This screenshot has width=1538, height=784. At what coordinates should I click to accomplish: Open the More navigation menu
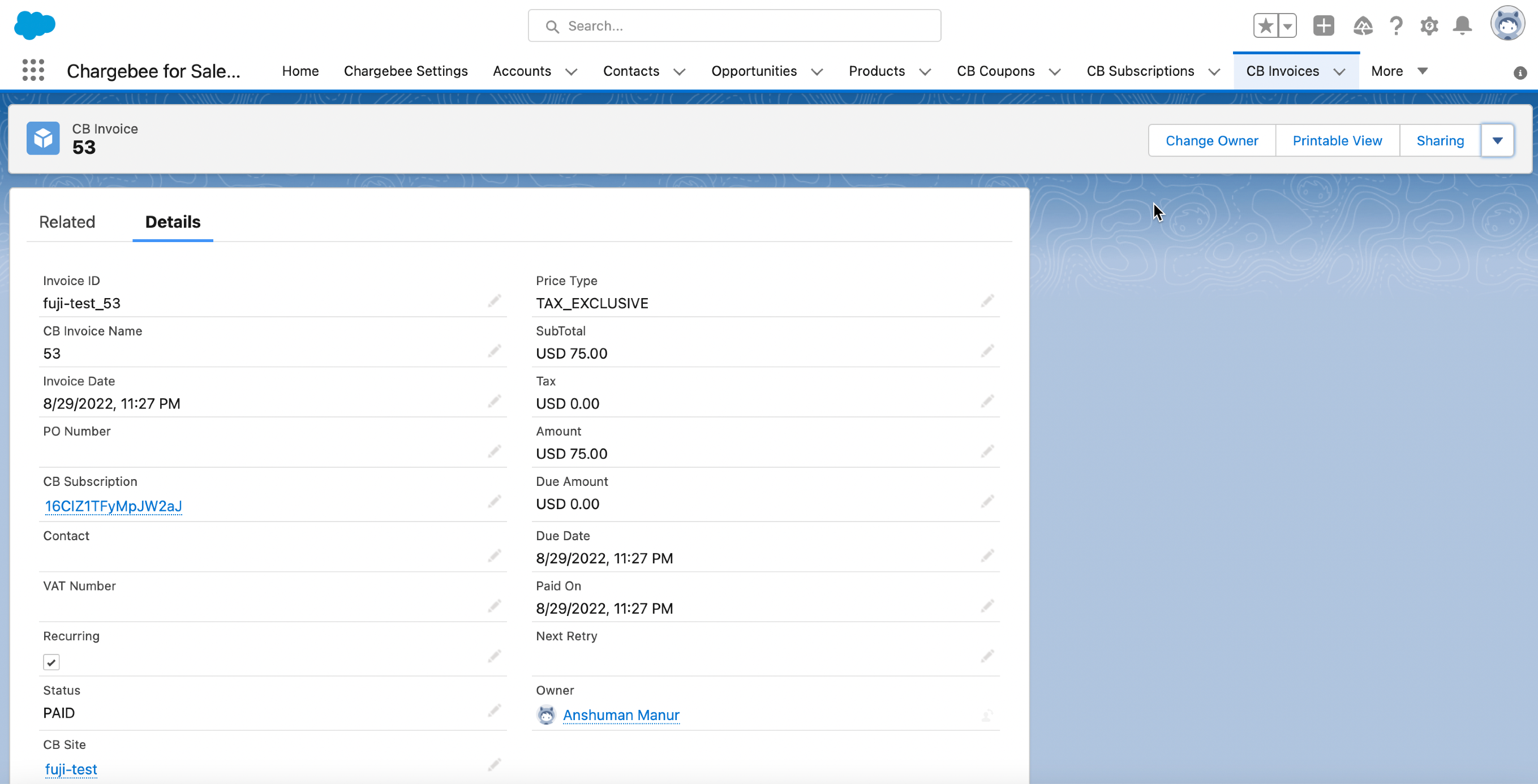[1398, 71]
